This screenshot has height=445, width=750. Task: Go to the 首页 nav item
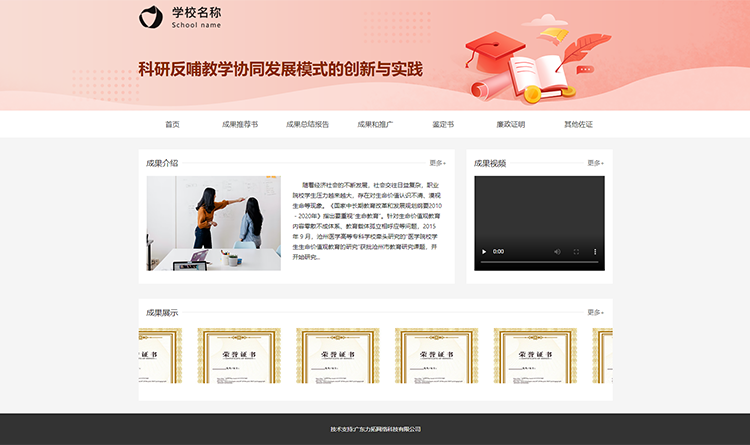coord(172,125)
